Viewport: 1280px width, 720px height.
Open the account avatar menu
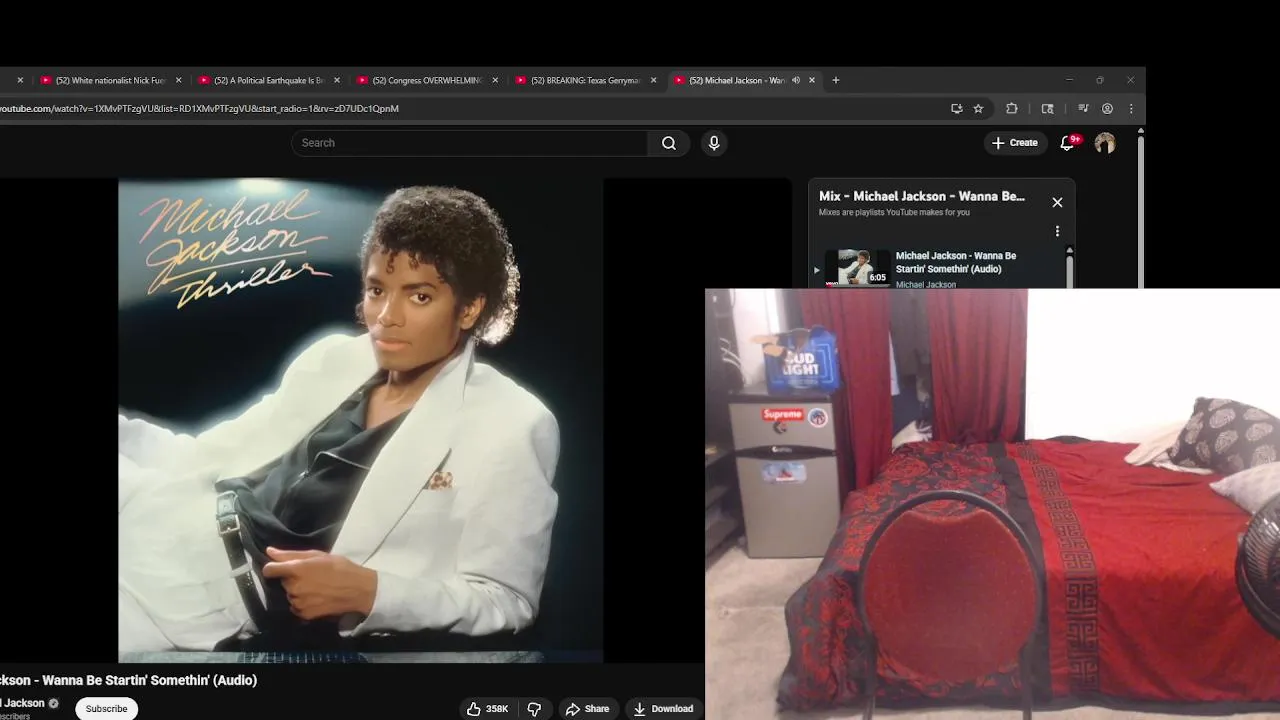coord(1105,143)
